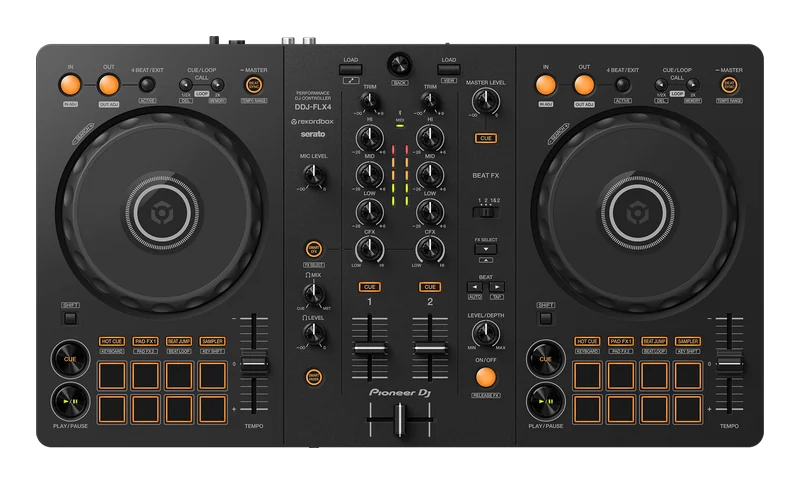Image resolution: width=800 pixels, height=484 pixels.
Task: Hit the left deck PLAY/PAUSE button
Action: pos(70,401)
